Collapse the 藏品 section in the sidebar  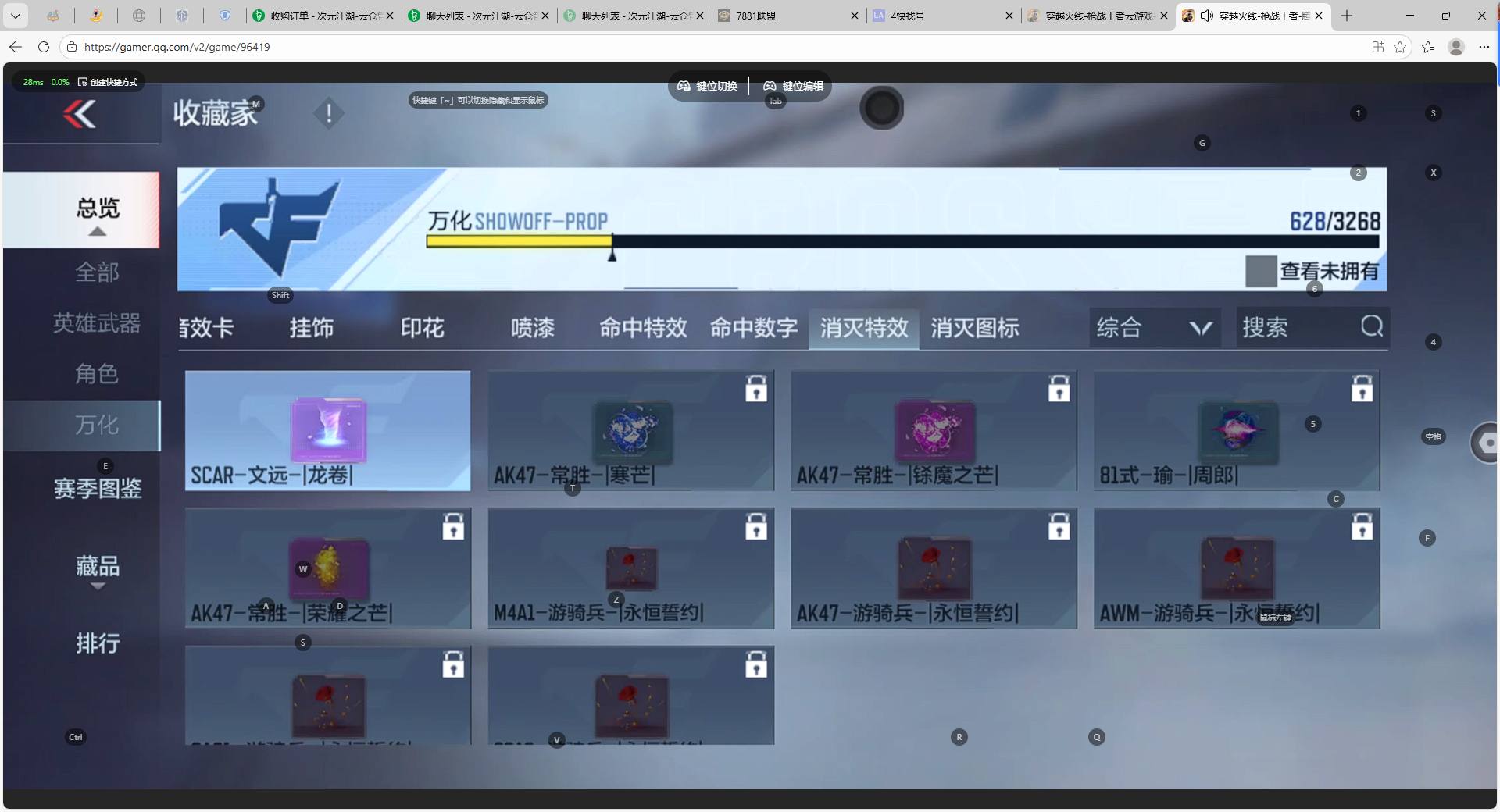(97, 587)
